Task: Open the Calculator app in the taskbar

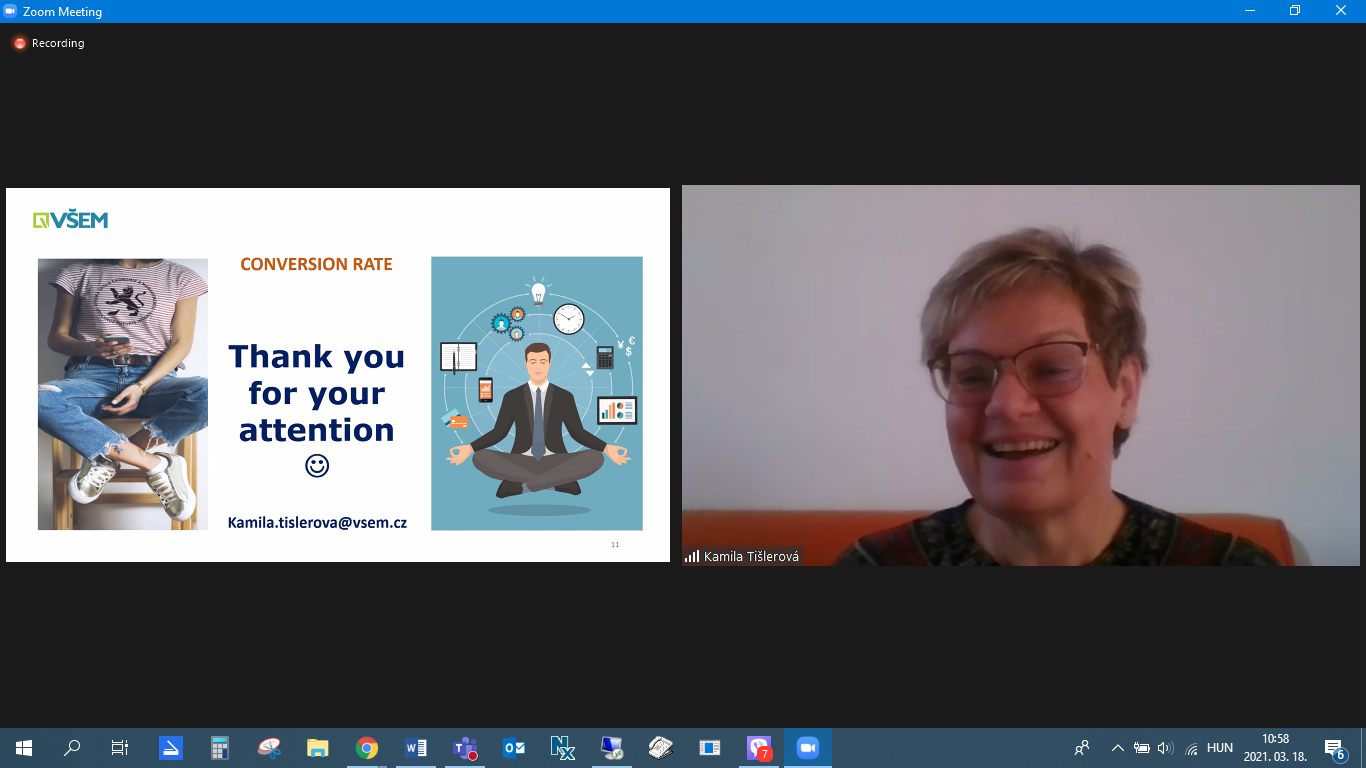Action: tap(220, 748)
